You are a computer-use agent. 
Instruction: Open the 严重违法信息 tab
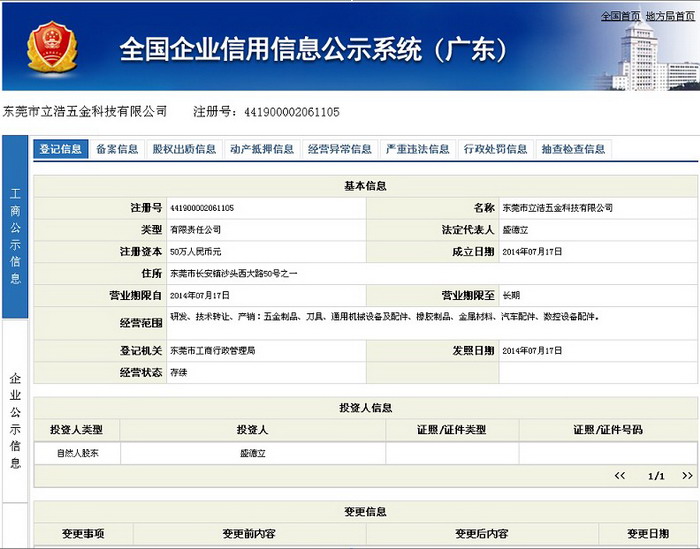pos(418,149)
